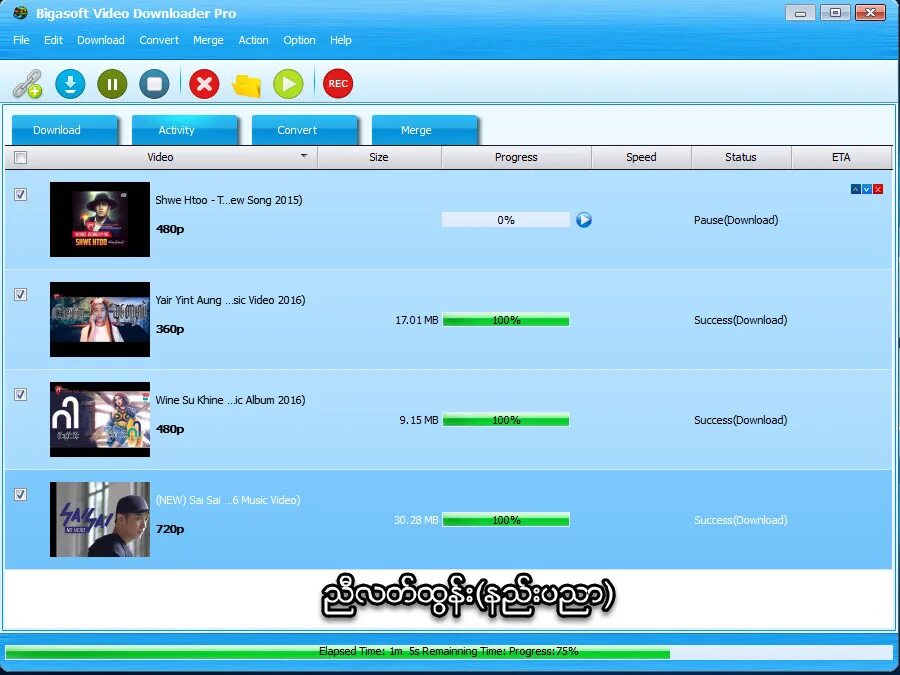Open the yellow folder toolbar icon
The height and width of the screenshot is (675, 900).
(246, 85)
